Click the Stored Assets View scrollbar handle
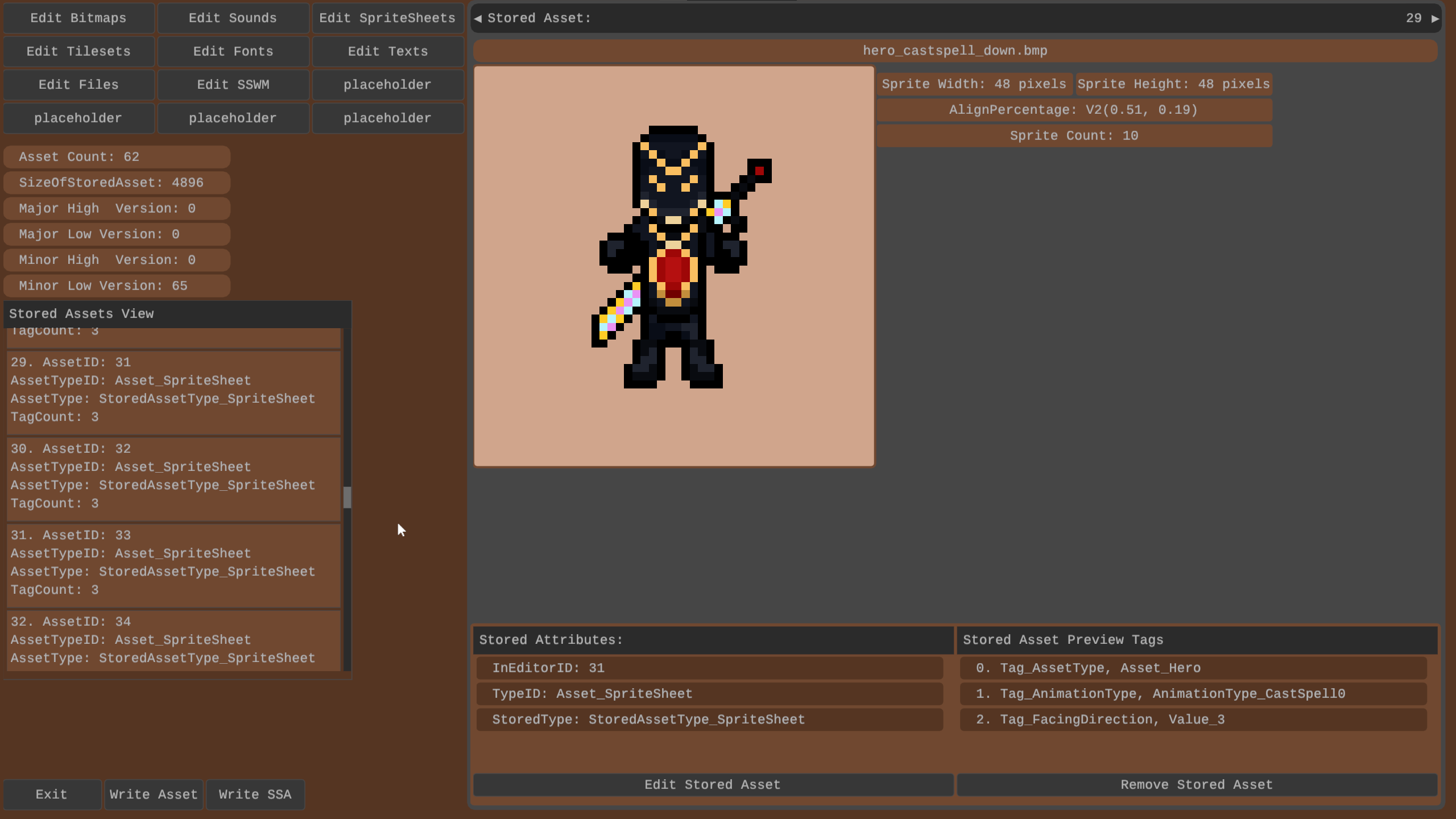 pyautogui.click(x=347, y=498)
